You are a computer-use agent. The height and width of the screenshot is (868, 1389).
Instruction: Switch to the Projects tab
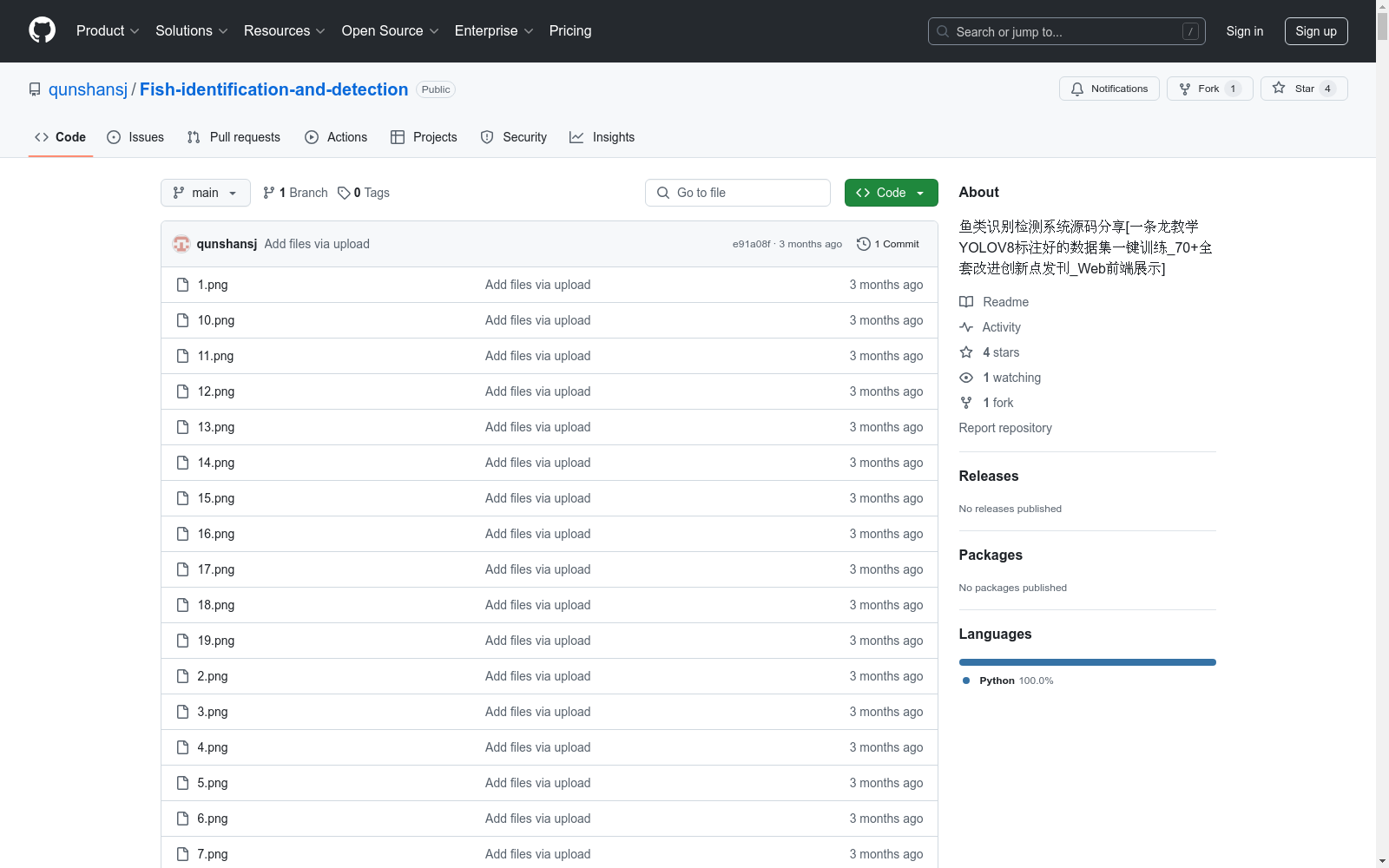pyautogui.click(x=424, y=137)
